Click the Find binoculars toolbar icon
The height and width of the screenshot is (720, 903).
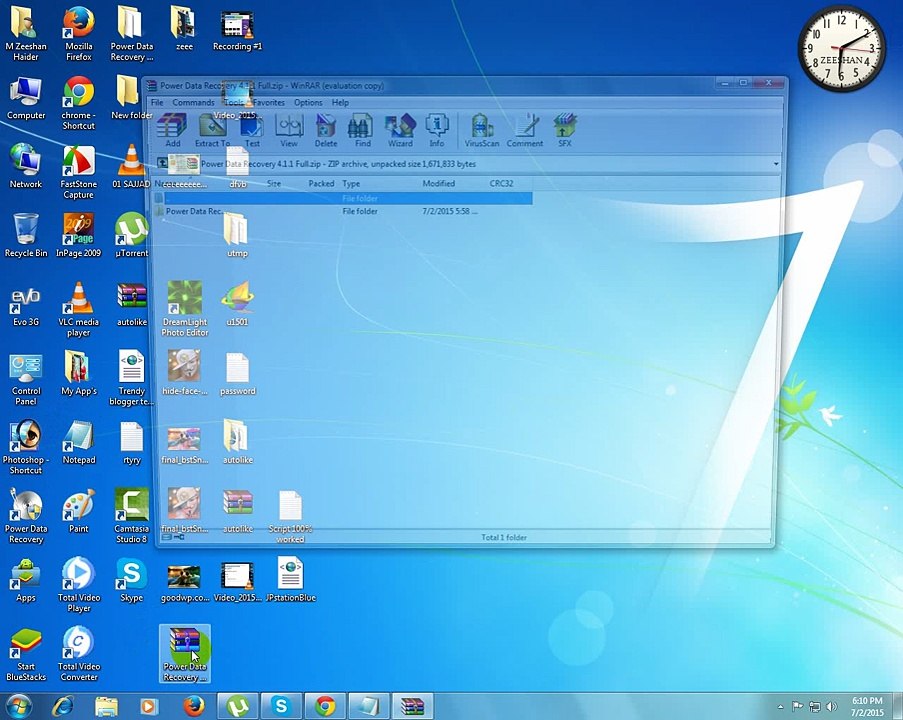(x=362, y=131)
